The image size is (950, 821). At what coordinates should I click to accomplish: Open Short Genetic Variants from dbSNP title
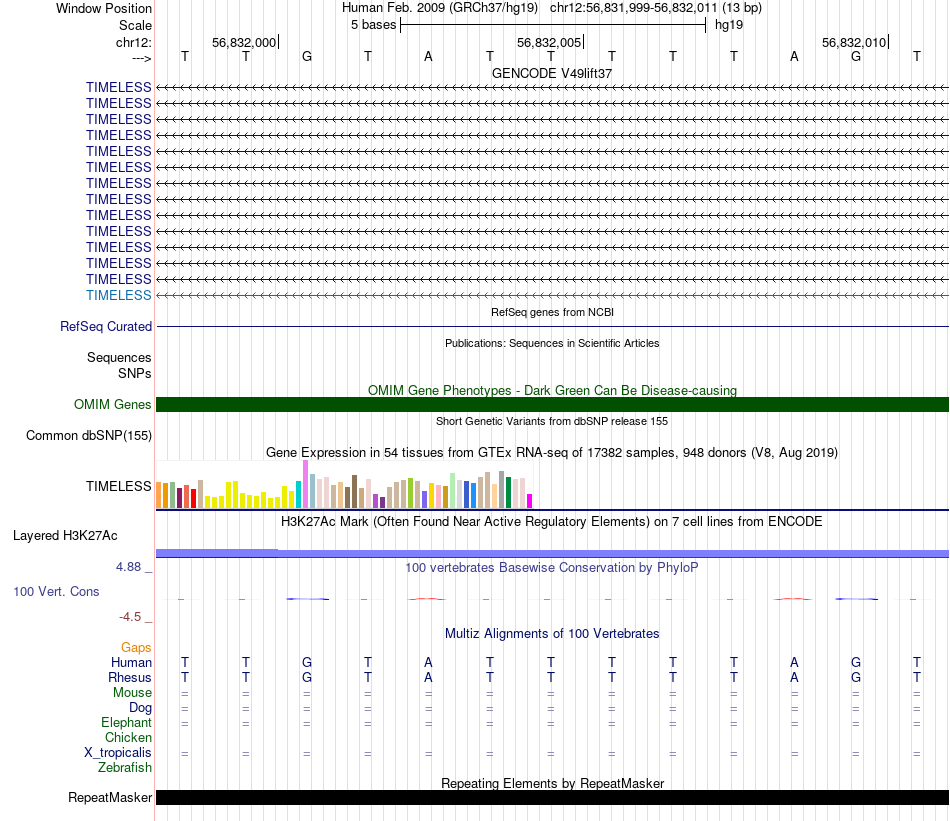coord(552,421)
